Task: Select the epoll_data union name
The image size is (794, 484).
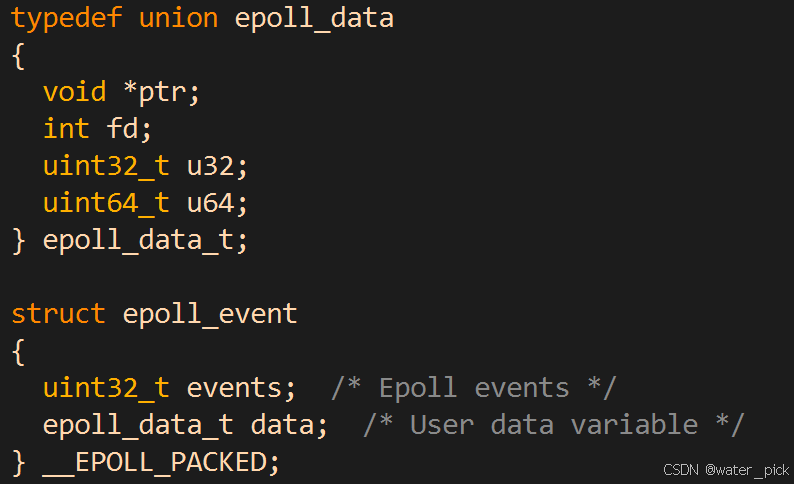Action: [314, 19]
